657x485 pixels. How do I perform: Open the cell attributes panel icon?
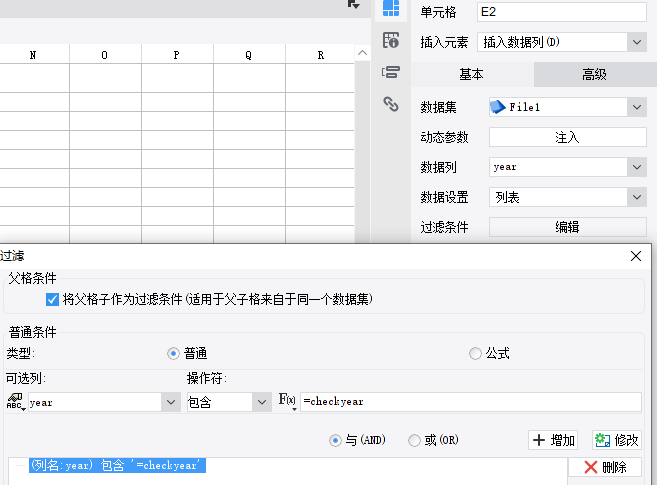[x=391, y=40]
